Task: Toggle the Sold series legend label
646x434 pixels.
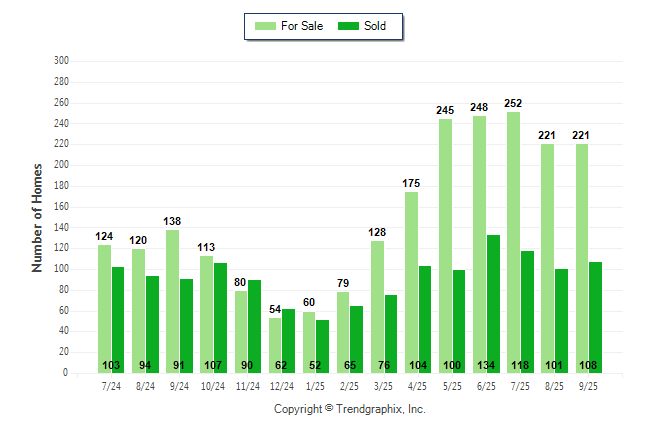Action: tap(375, 26)
